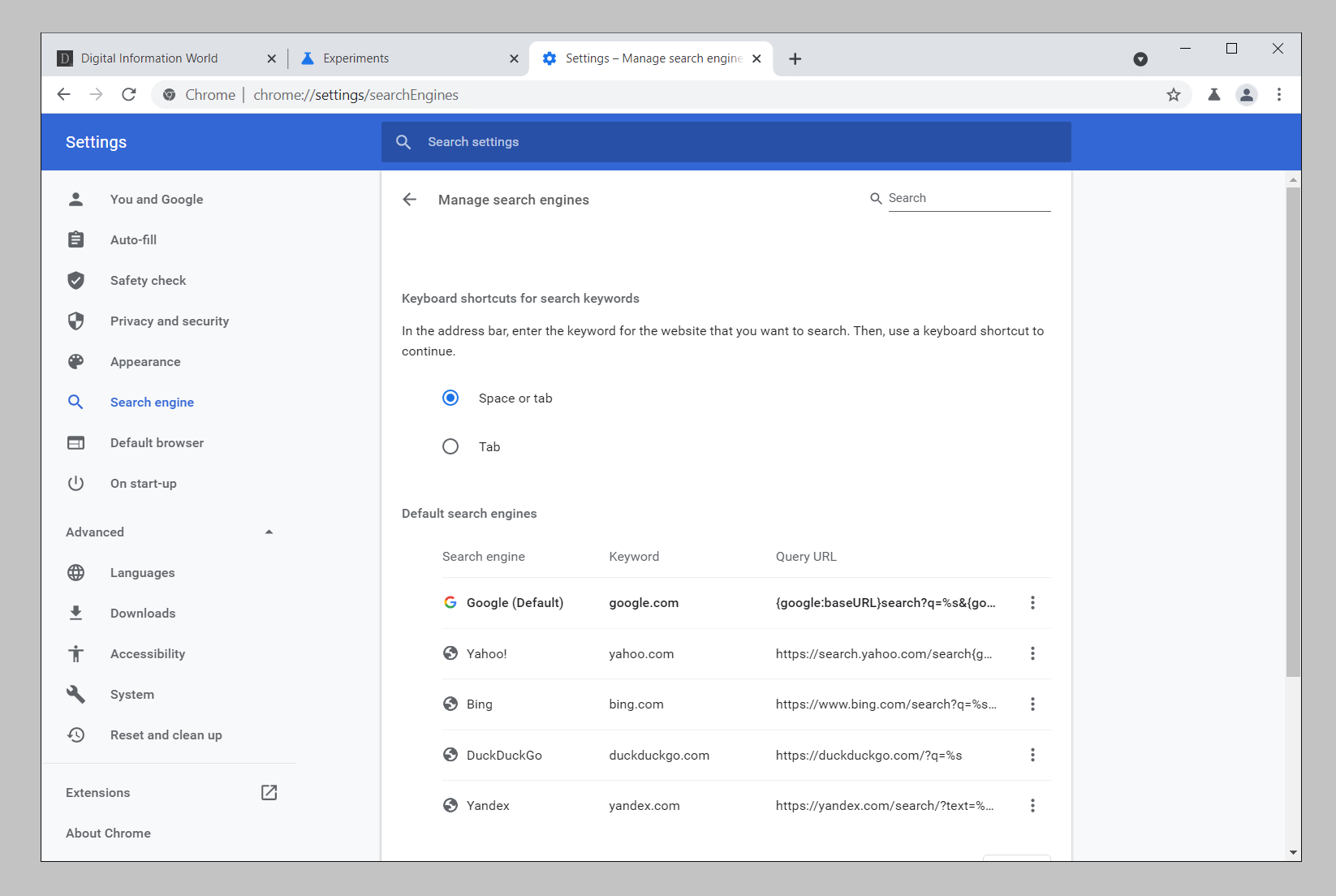
Task: Click the page vertical scrollbar thumb
Action: [x=1293, y=432]
